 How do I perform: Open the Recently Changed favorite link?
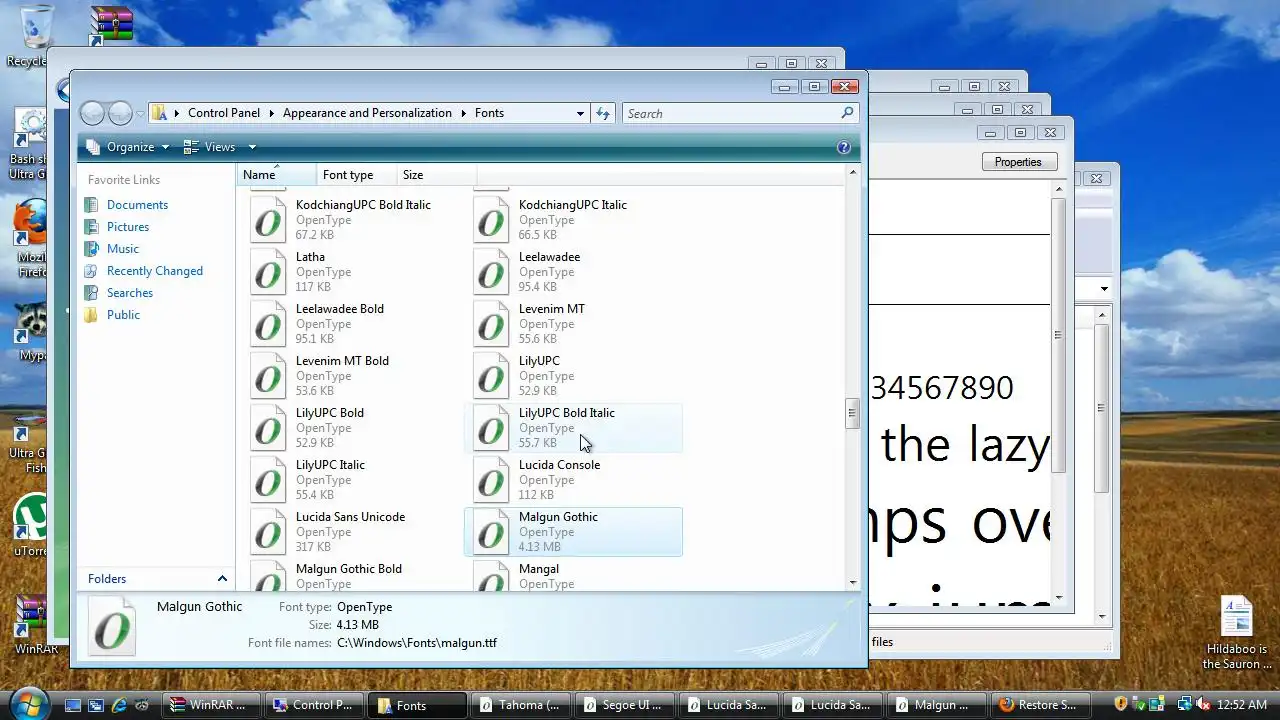[x=155, y=271]
